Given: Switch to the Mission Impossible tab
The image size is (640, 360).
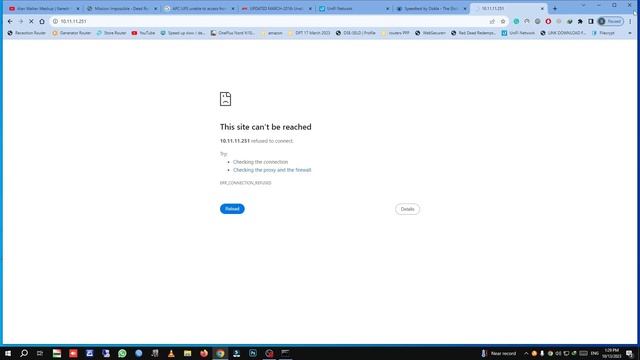Looking at the screenshot, I should pyautogui.click(x=121, y=8).
